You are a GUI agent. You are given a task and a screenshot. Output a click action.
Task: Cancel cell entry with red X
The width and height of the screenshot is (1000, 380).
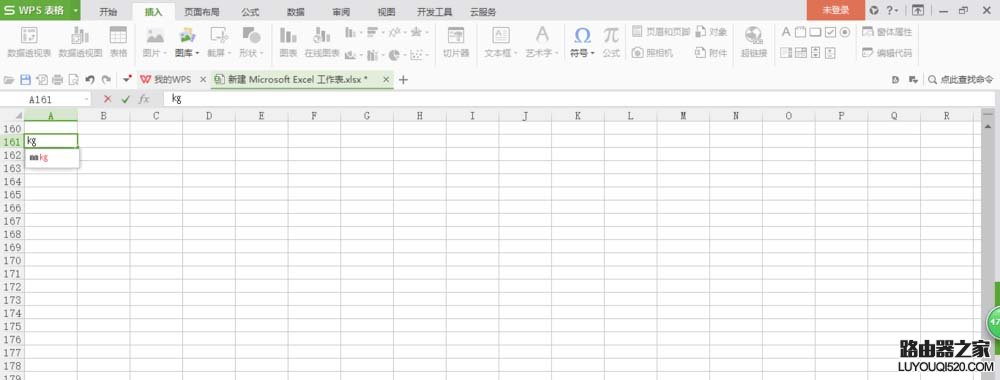pos(107,99)
